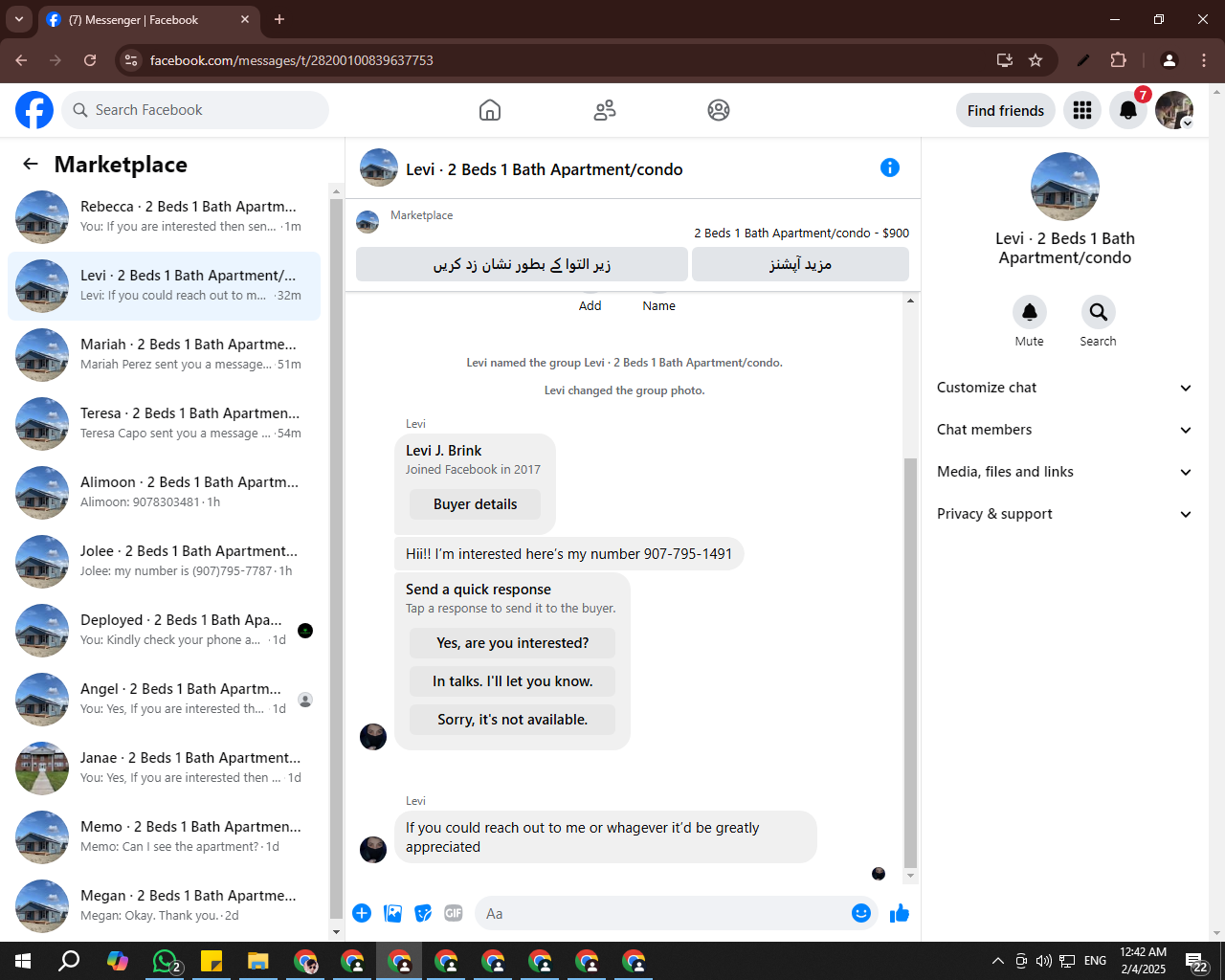
Task: Expand the Privacy & support section
Action: point(1064,514)
